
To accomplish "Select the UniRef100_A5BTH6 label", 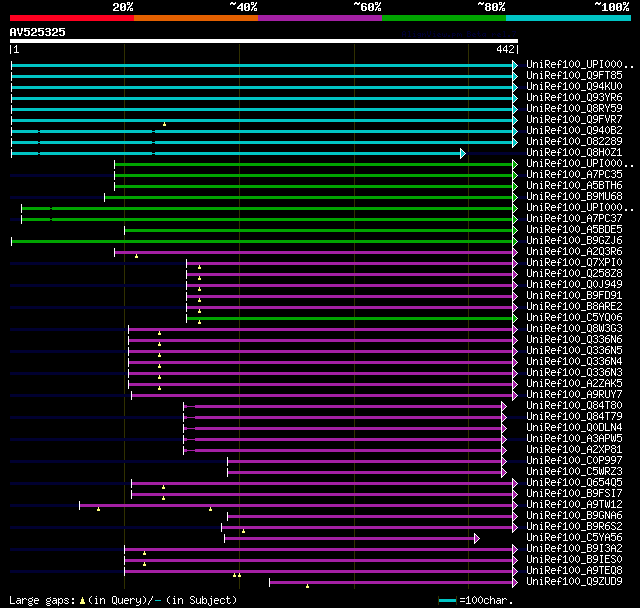I will [x=574, y=186].
